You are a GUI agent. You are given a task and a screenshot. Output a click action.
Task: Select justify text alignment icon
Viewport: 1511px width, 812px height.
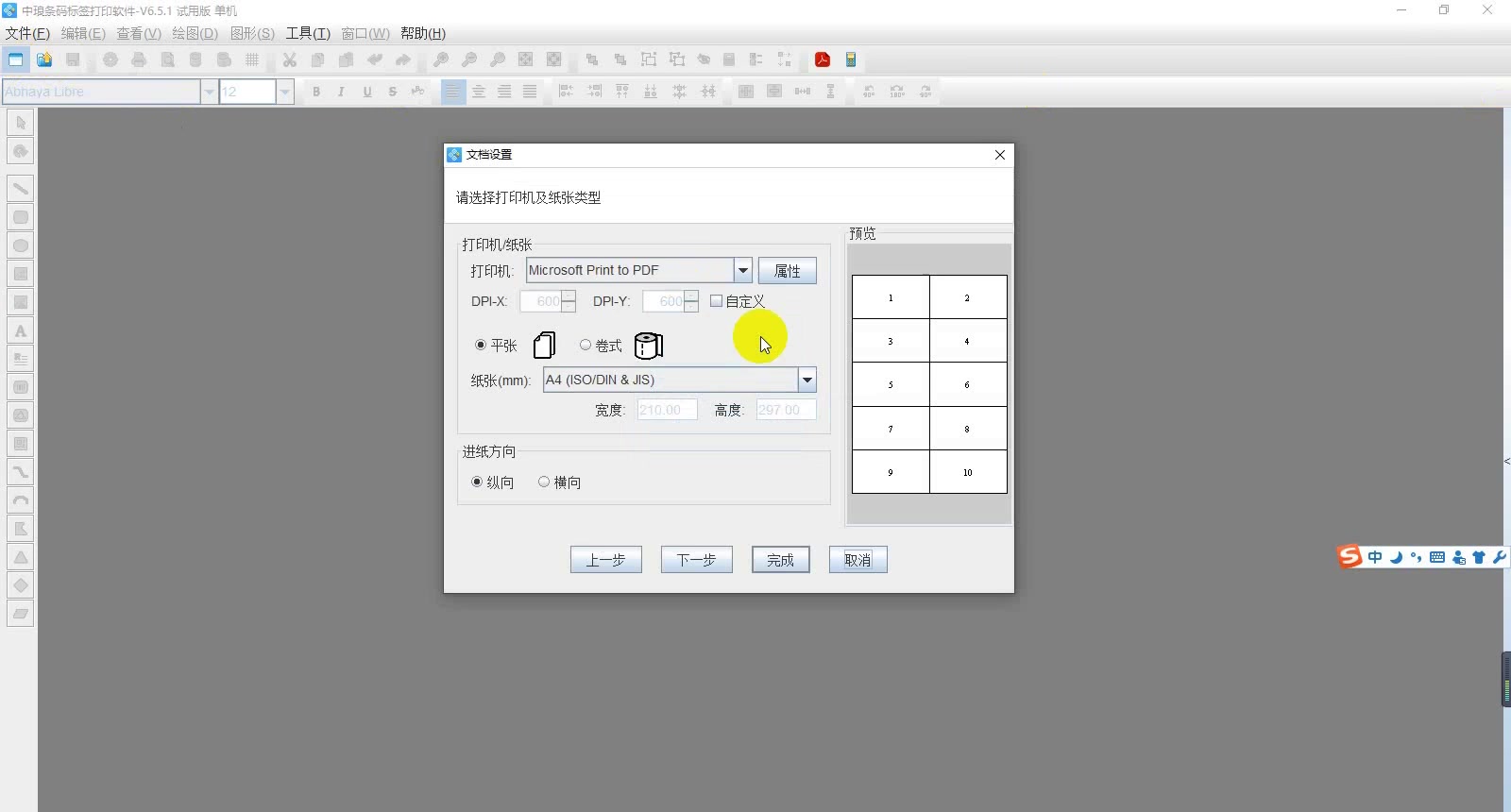tap(530, 92)
